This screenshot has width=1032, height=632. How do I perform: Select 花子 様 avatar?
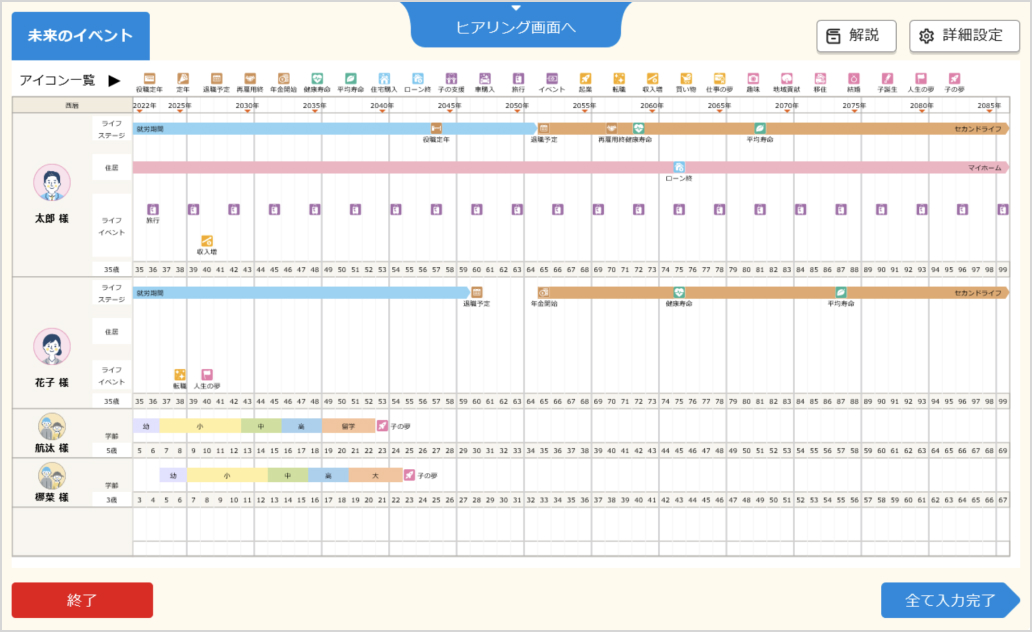pos(52,346)
